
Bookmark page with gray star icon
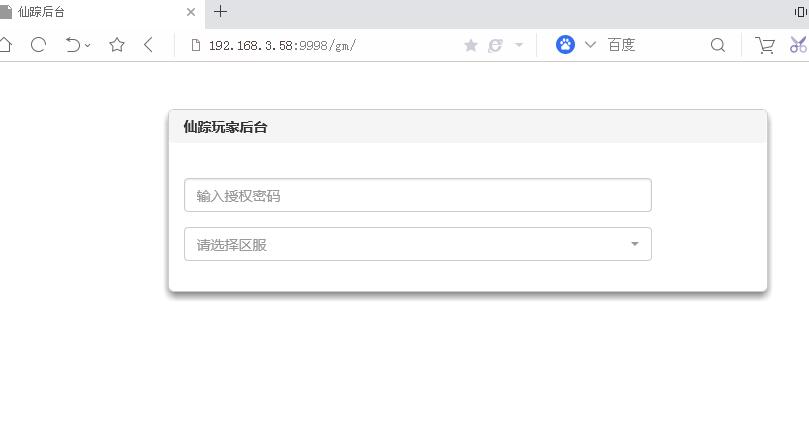471,45
